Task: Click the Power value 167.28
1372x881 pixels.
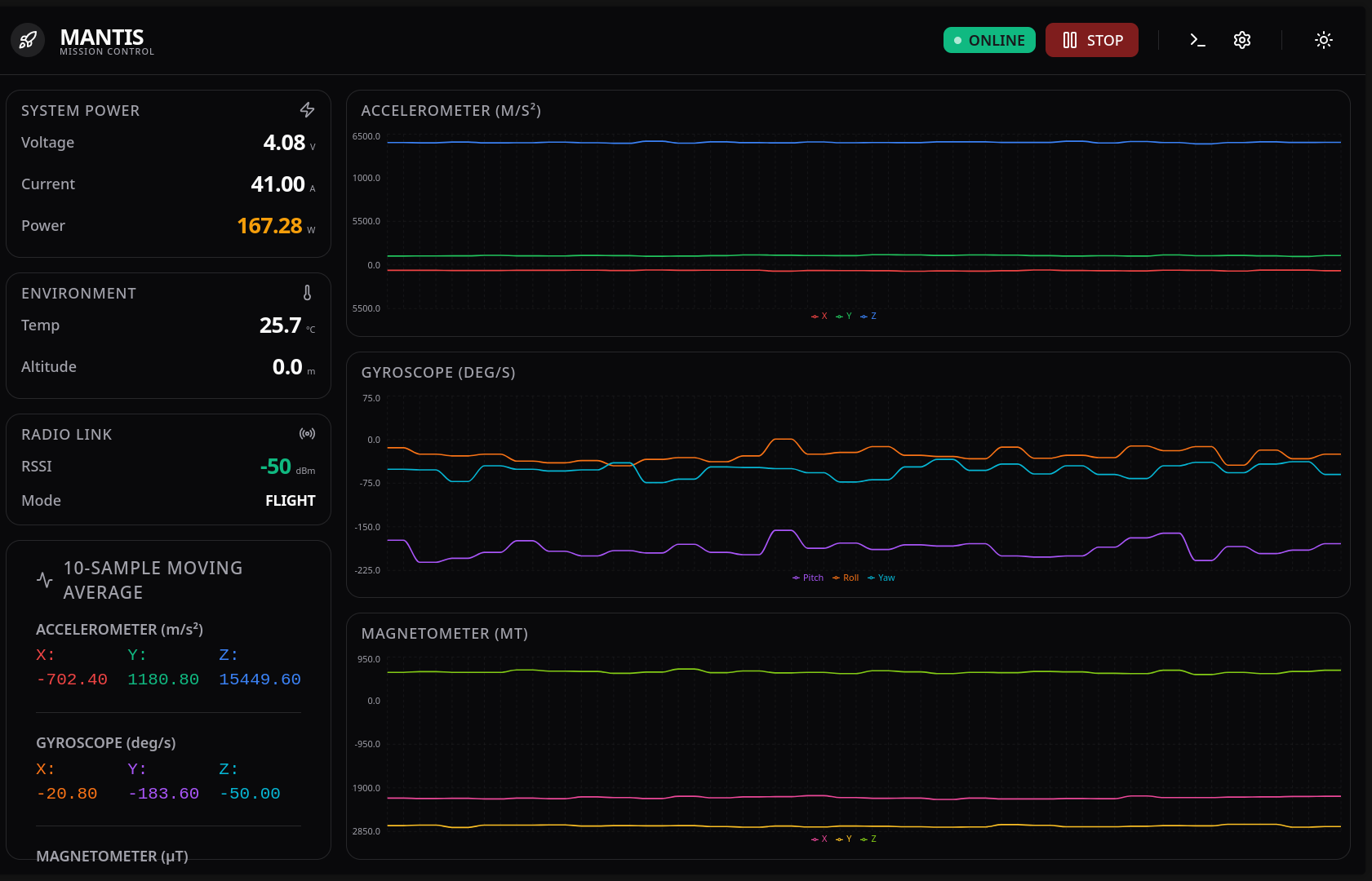Action: click(x=270, y=226)
